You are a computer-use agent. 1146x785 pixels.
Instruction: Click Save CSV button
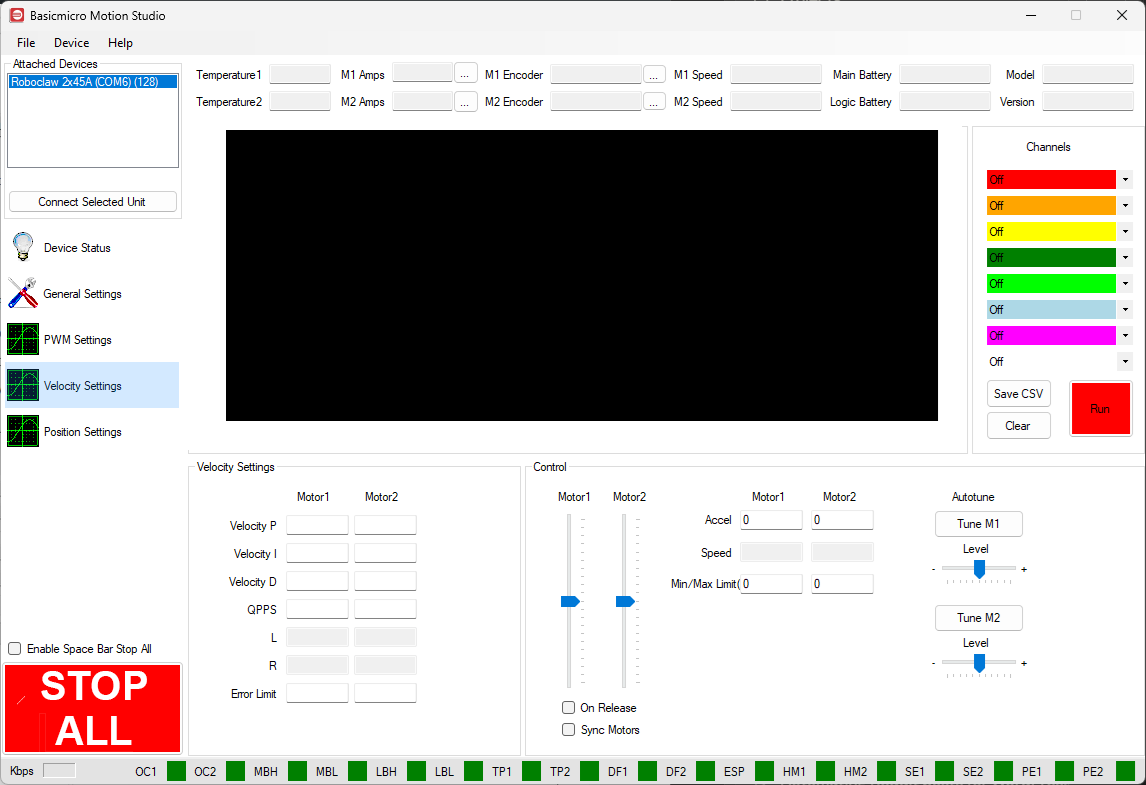tap(1018, 393)
